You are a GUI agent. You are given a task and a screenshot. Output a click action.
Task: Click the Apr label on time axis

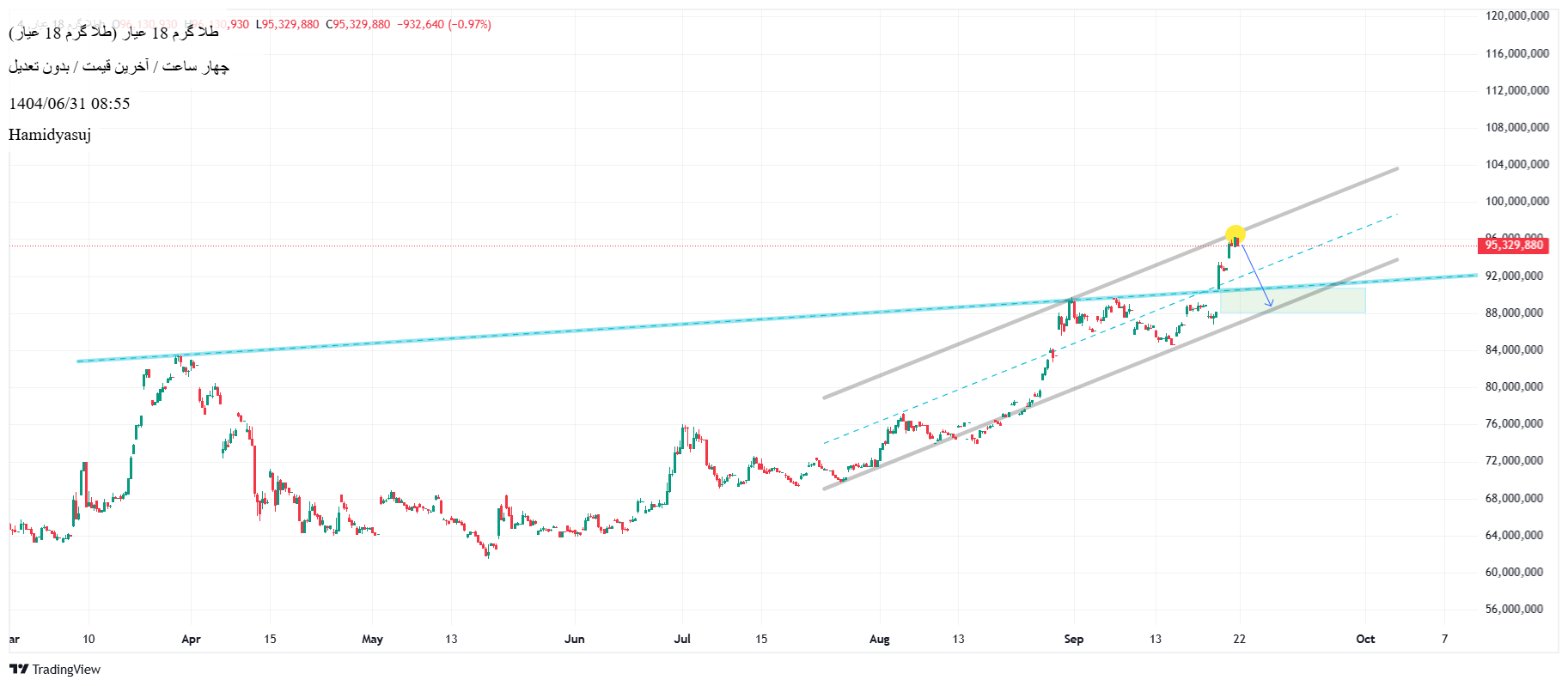point(191,639)
